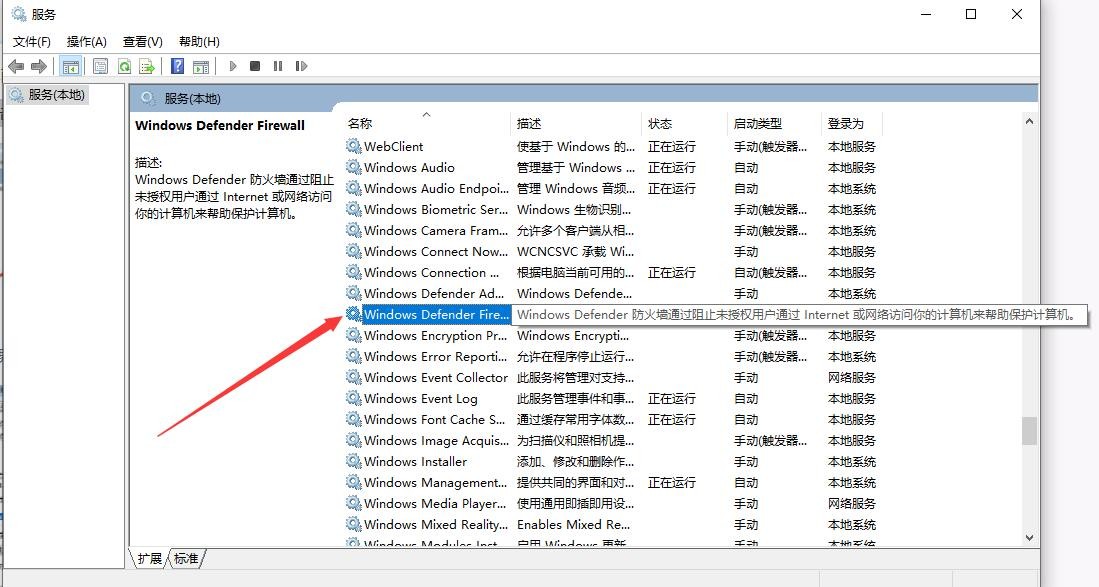Sort by the 启动类型 column header
This screenshot has height=587, width=1099.
[758, 124]
